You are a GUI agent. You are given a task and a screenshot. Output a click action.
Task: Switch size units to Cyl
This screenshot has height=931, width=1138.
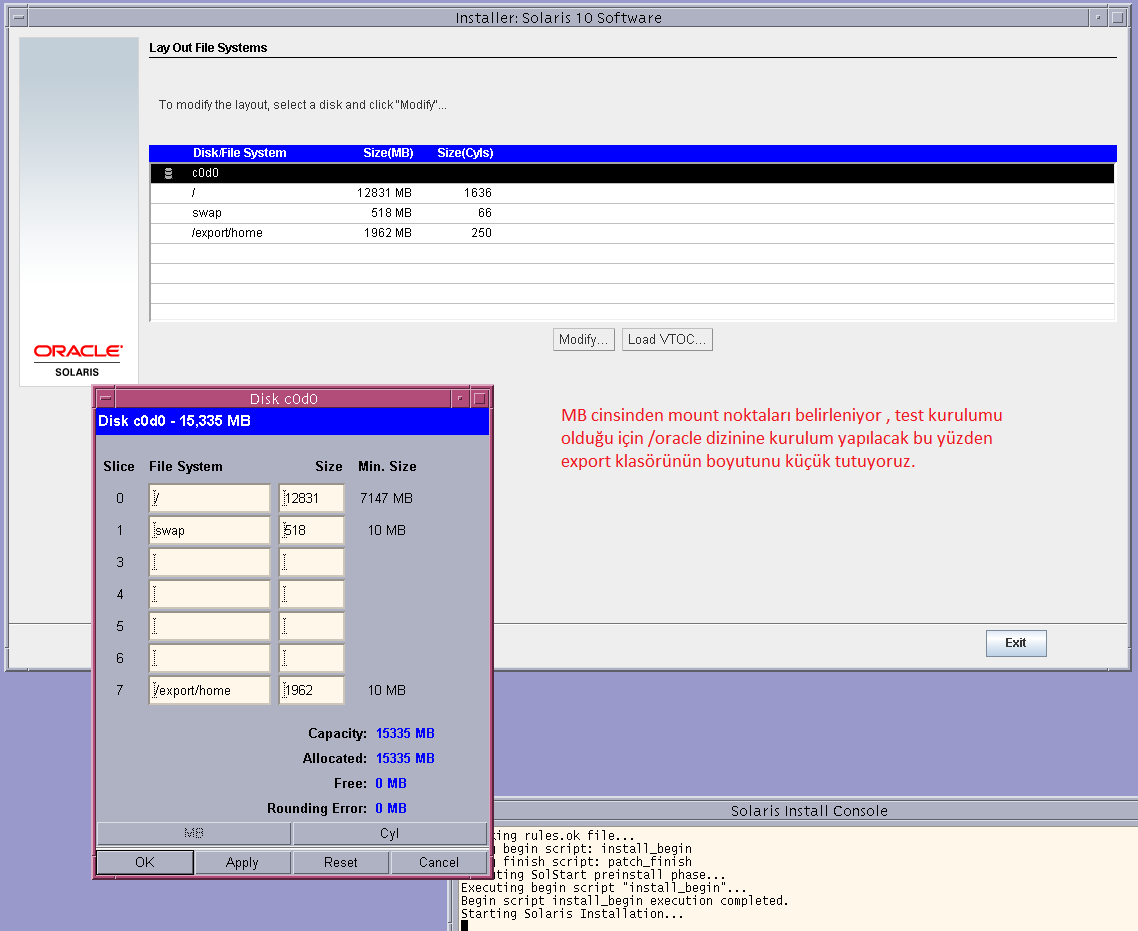pos(390,834)
